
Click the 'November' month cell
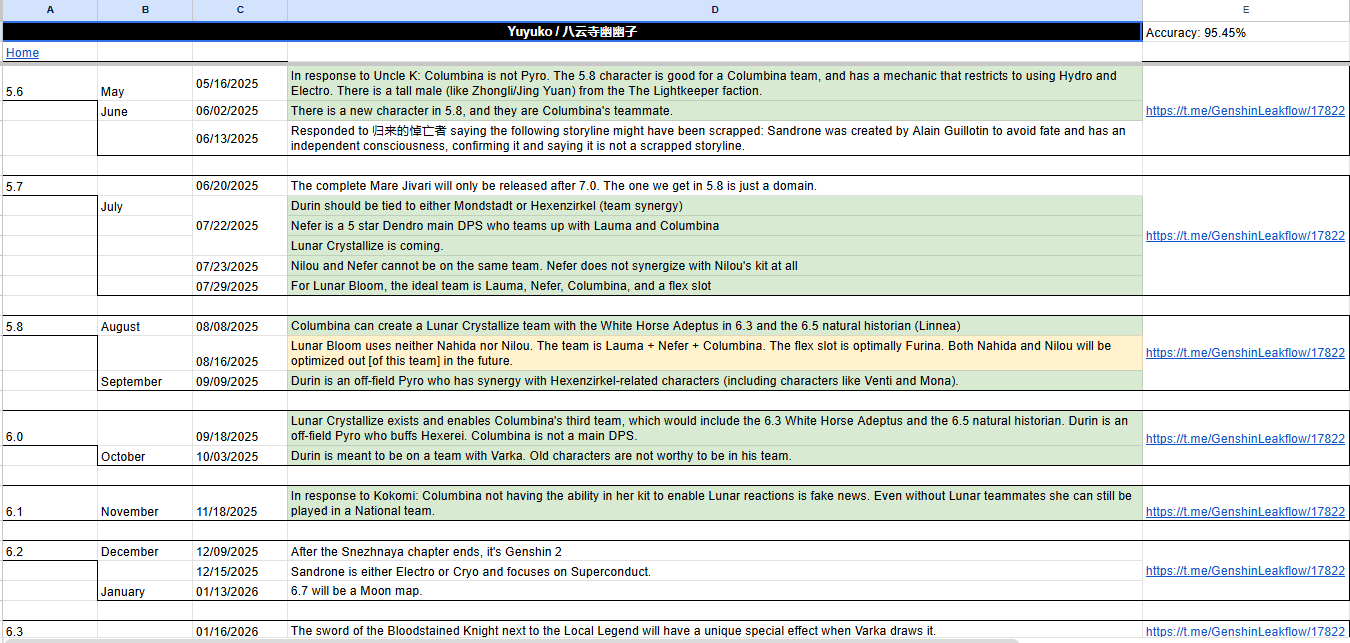point(145,503)
